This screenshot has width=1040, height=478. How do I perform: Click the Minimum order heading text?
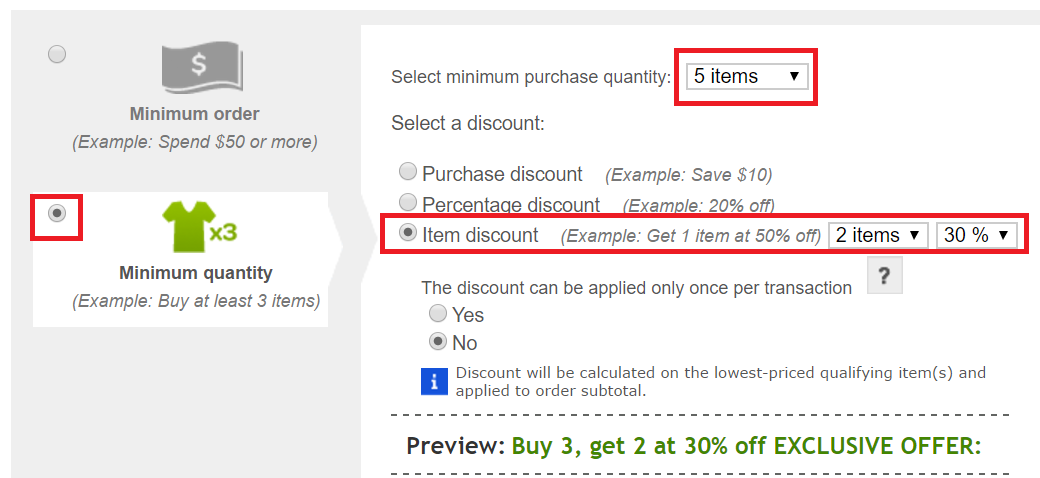194,114
